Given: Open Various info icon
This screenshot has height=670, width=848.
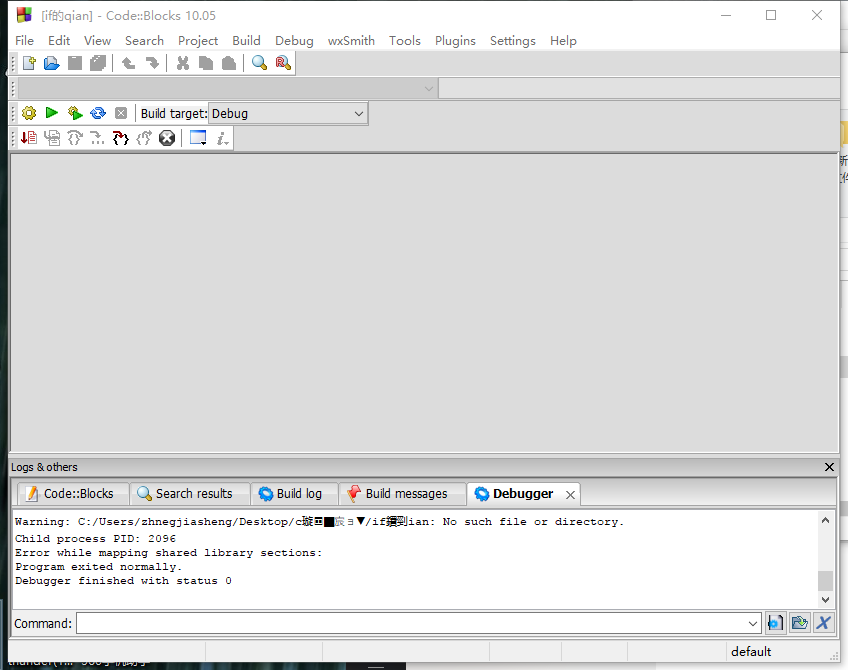Looking at the screenshot, I should click(x=222, y=138).
